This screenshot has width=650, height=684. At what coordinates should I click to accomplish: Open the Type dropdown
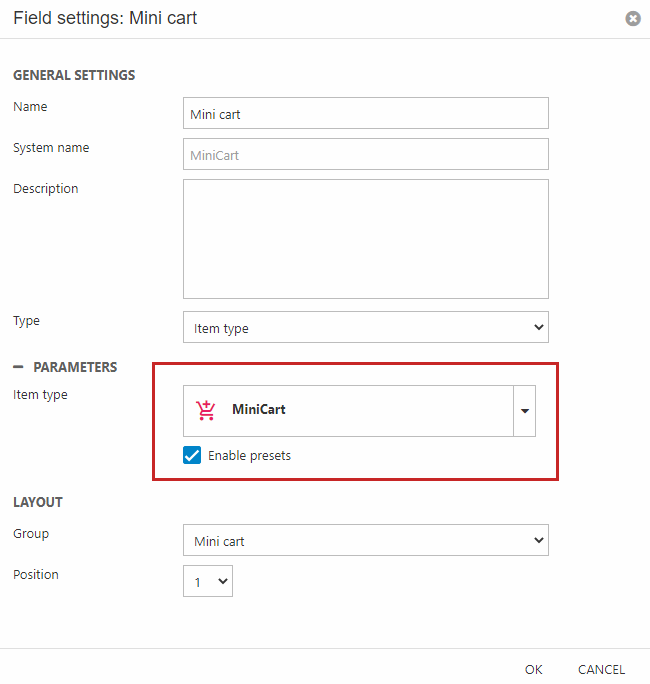[x=365, y=327]
